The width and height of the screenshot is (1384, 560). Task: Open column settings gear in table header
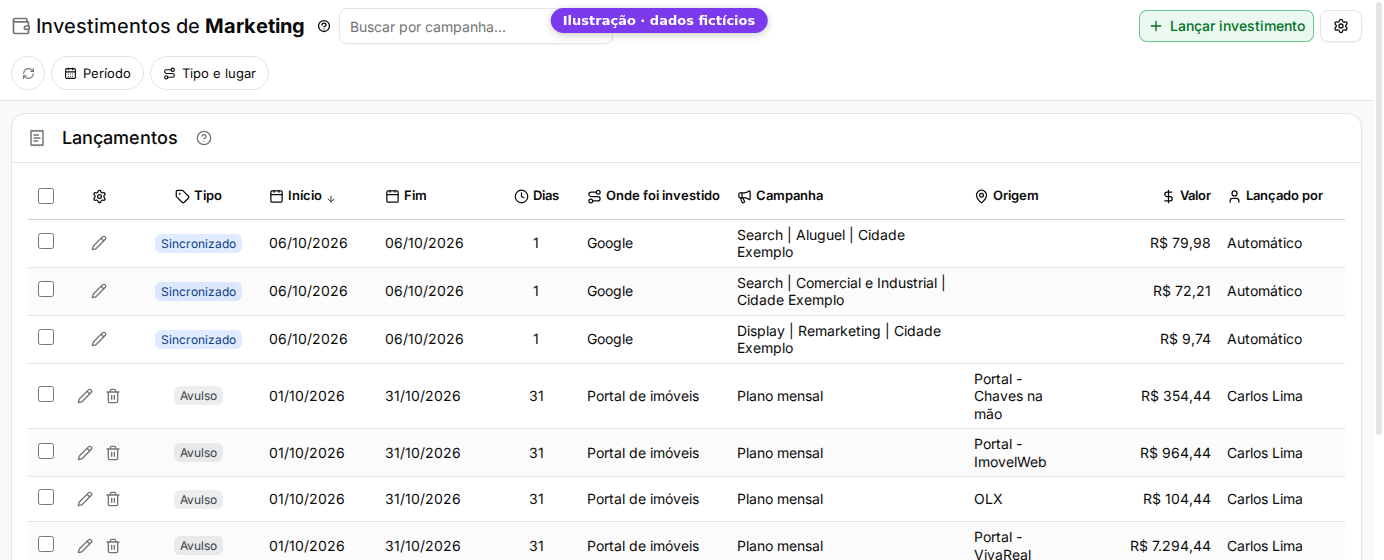pyautogui.click(x=99, y=196)
